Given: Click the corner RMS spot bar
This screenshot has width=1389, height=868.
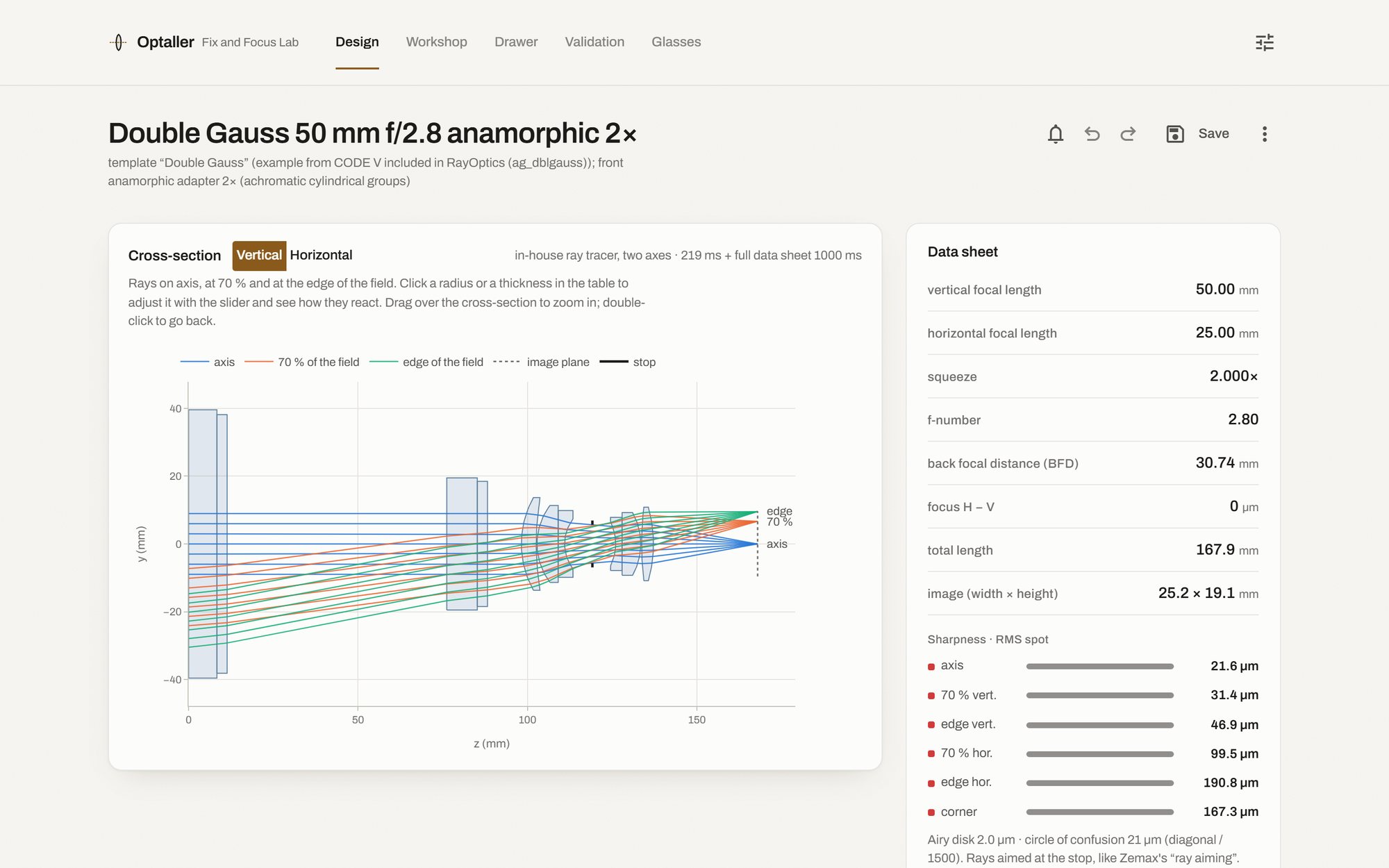Looking at the screenshot, I should tap(1099, 812).
